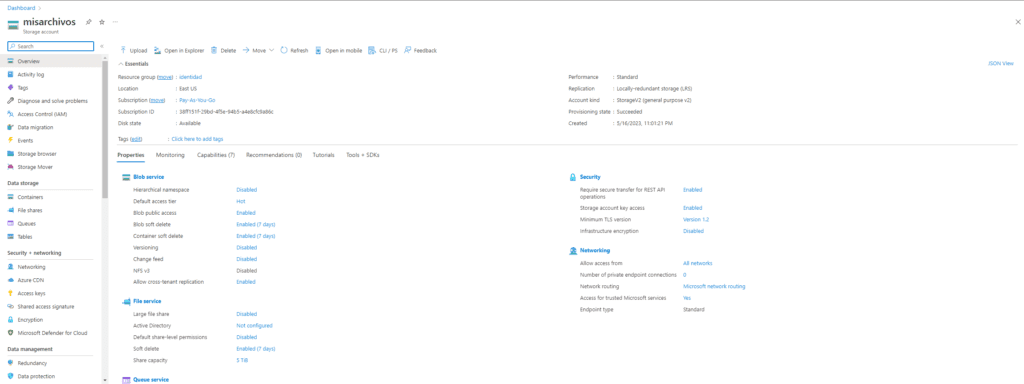Open the Tutorials tab
This screenshot has height=384, width=1024.
pyautogui.click(x=324, y=155)
